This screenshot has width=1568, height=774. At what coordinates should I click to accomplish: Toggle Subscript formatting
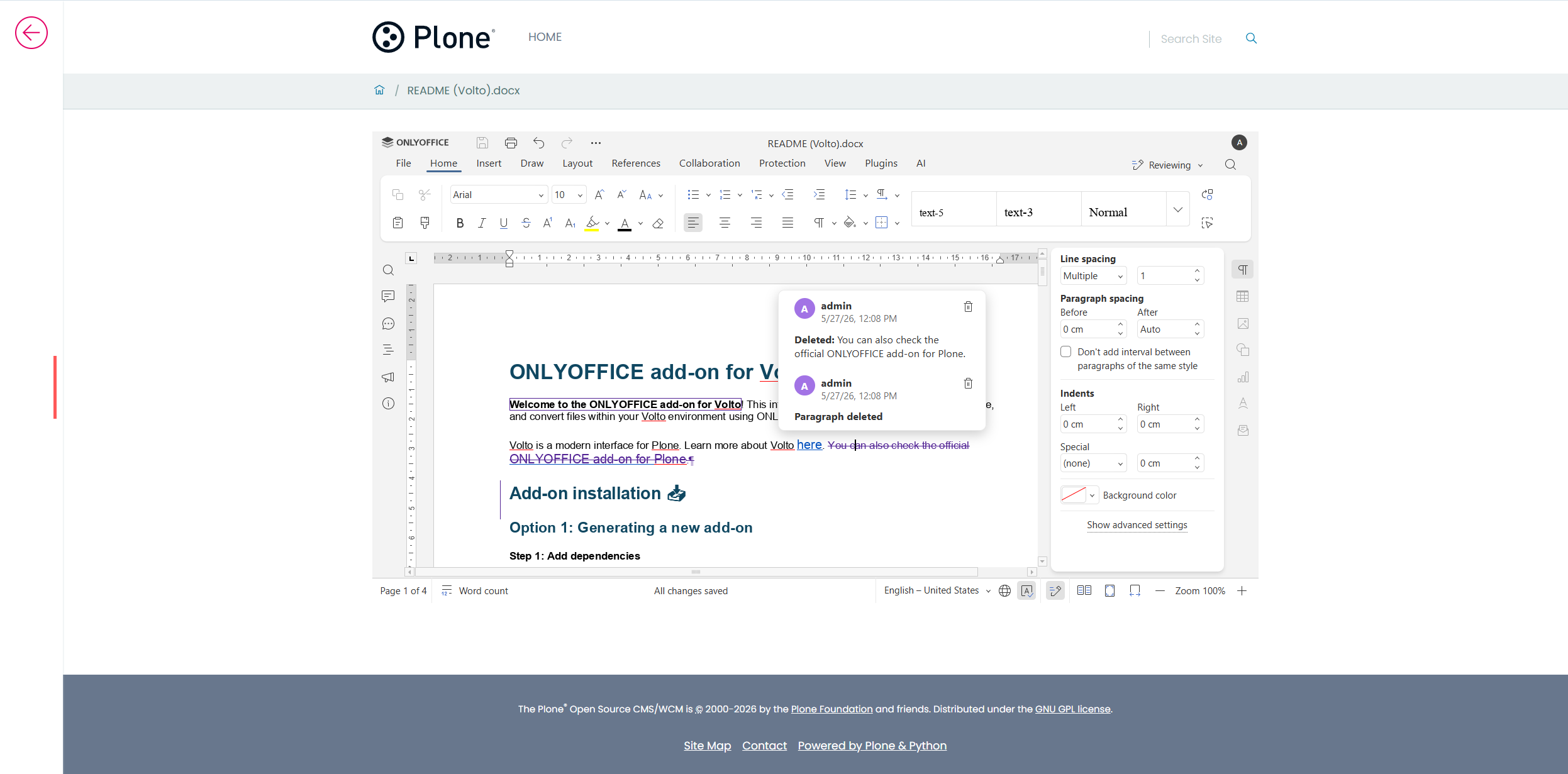coord(570,223)
